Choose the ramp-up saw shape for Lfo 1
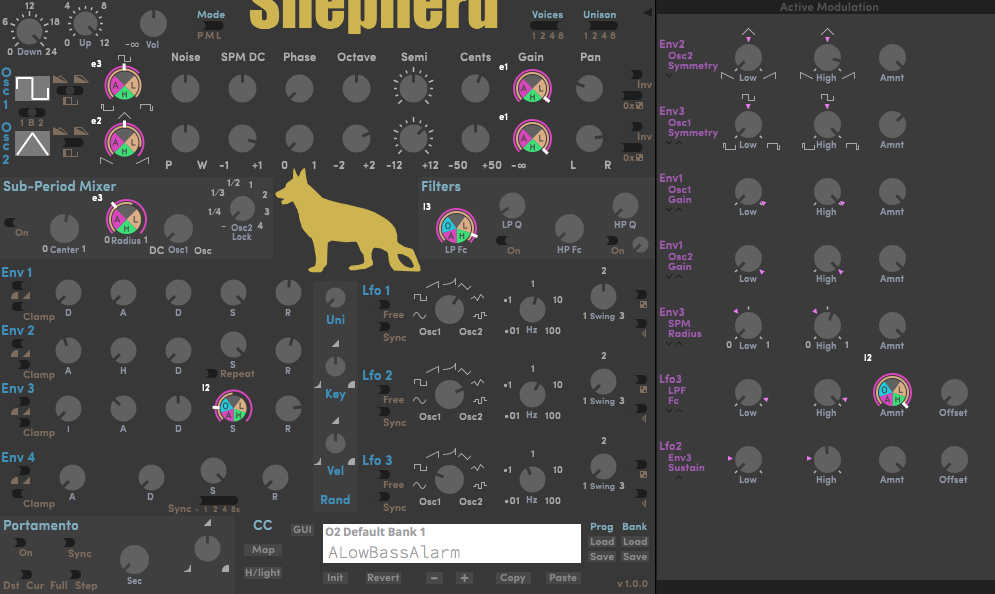Viewport: 995px width, 594px height. coord(432,284)
